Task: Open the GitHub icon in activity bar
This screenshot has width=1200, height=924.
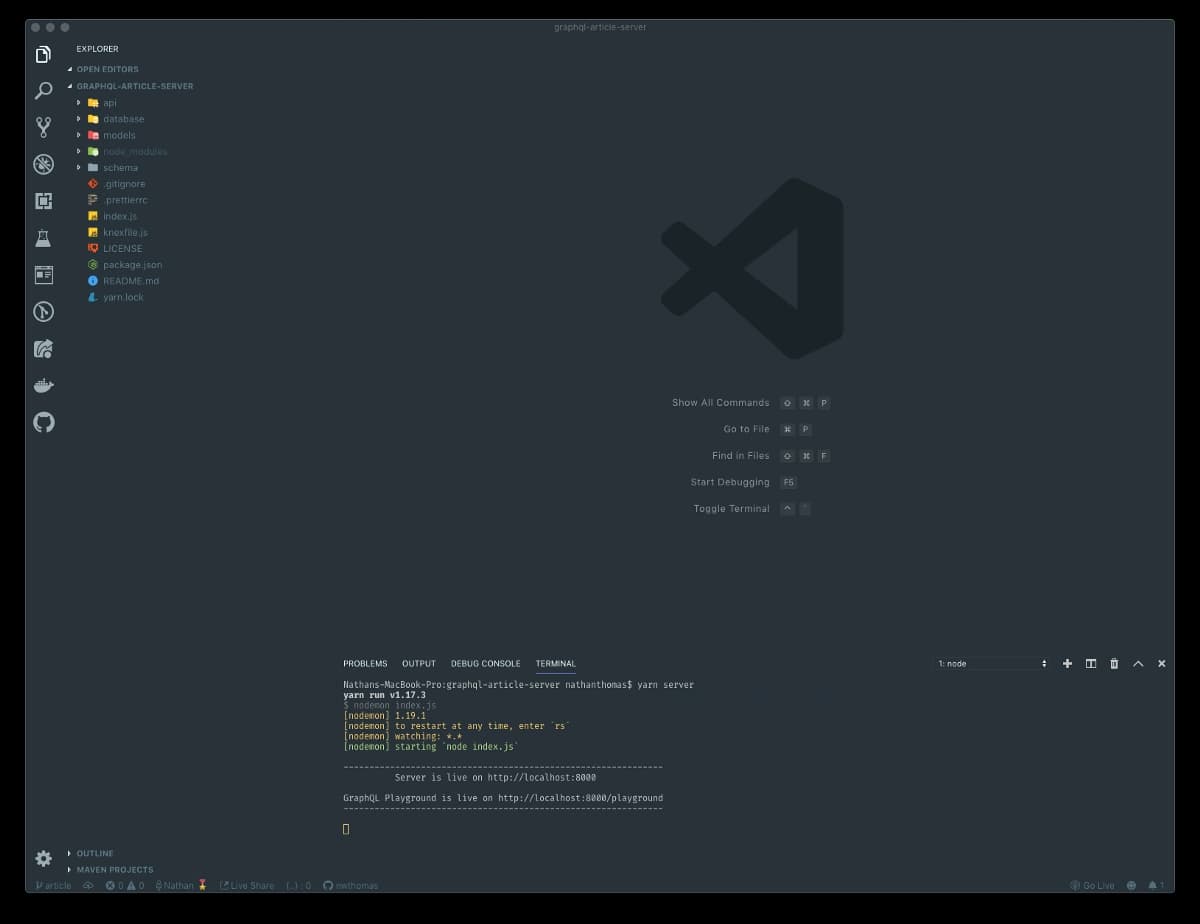Action: [x=43, y=422]
